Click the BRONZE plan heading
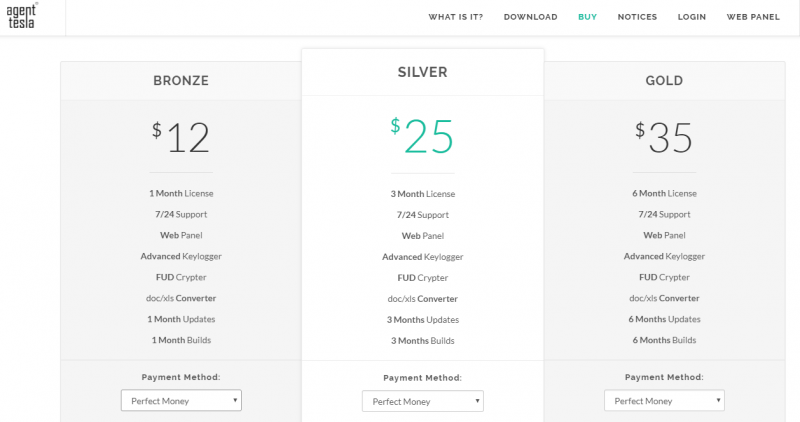The height and width of the screenshot is (422, 800). click(x=181, y=81)
